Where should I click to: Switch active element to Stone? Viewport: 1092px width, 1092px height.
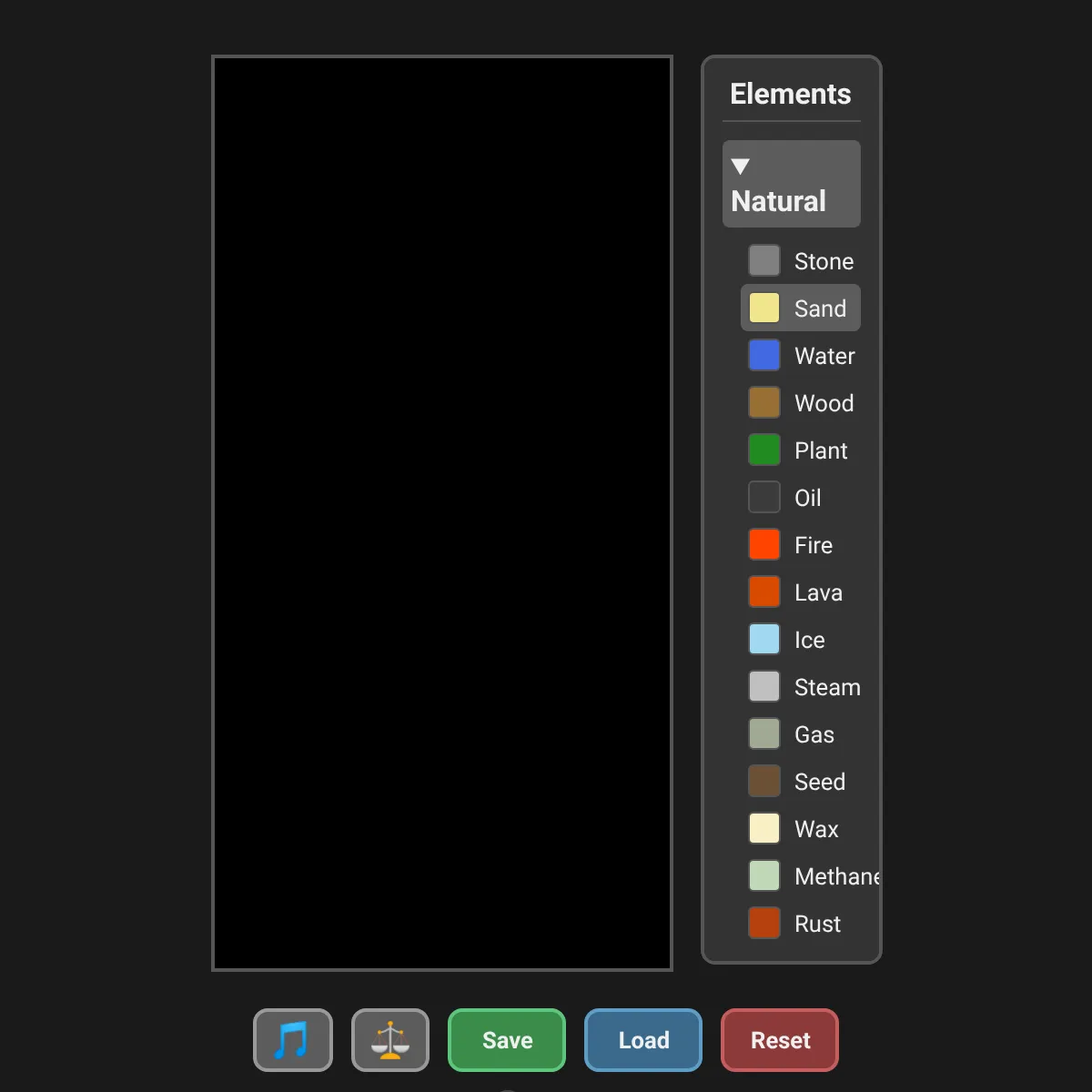803,261
